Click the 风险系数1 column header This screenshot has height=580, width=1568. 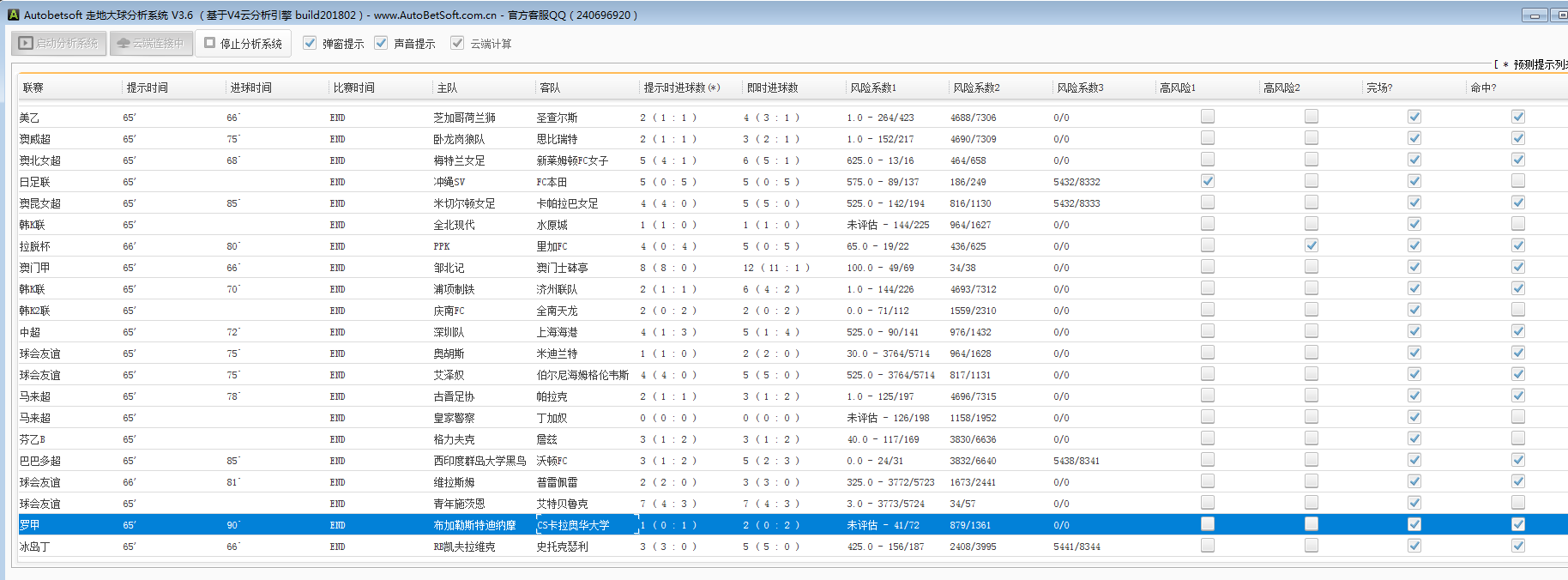point(873,88)
